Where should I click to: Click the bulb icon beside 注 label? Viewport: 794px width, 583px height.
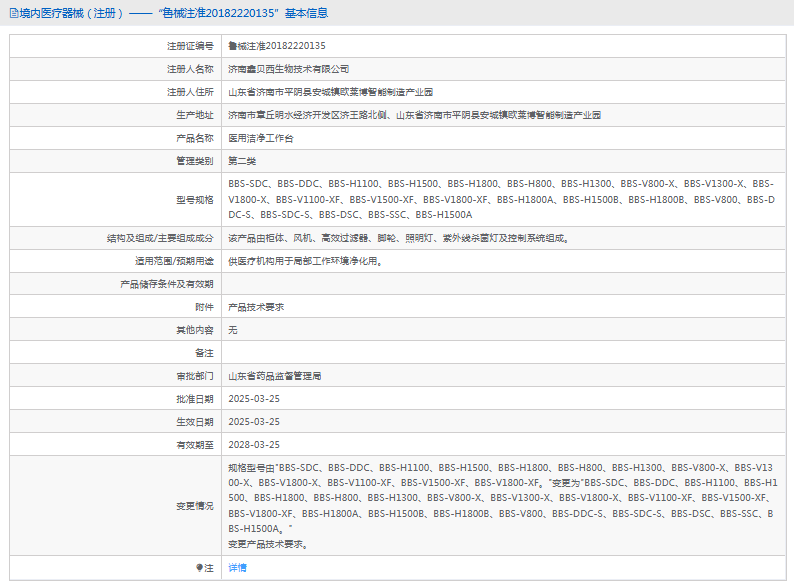click(199, 568)
